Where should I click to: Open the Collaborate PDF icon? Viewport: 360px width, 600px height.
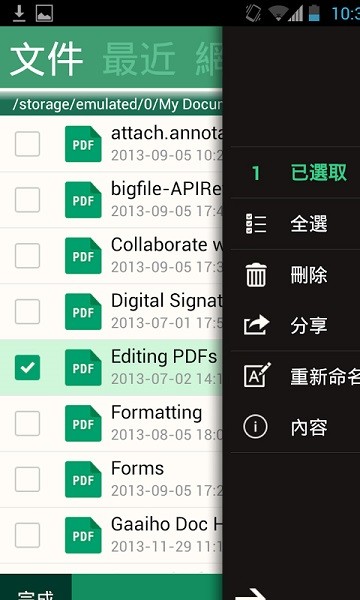(x=83, y=256)
